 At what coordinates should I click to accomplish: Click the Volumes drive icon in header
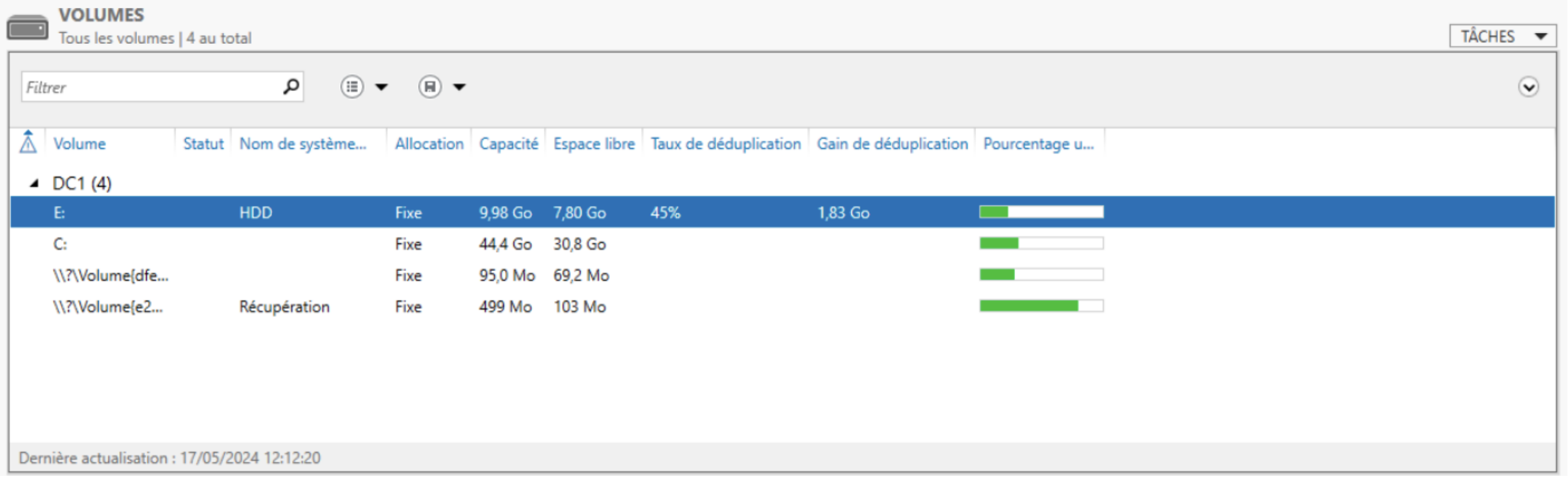coord(28,28)
